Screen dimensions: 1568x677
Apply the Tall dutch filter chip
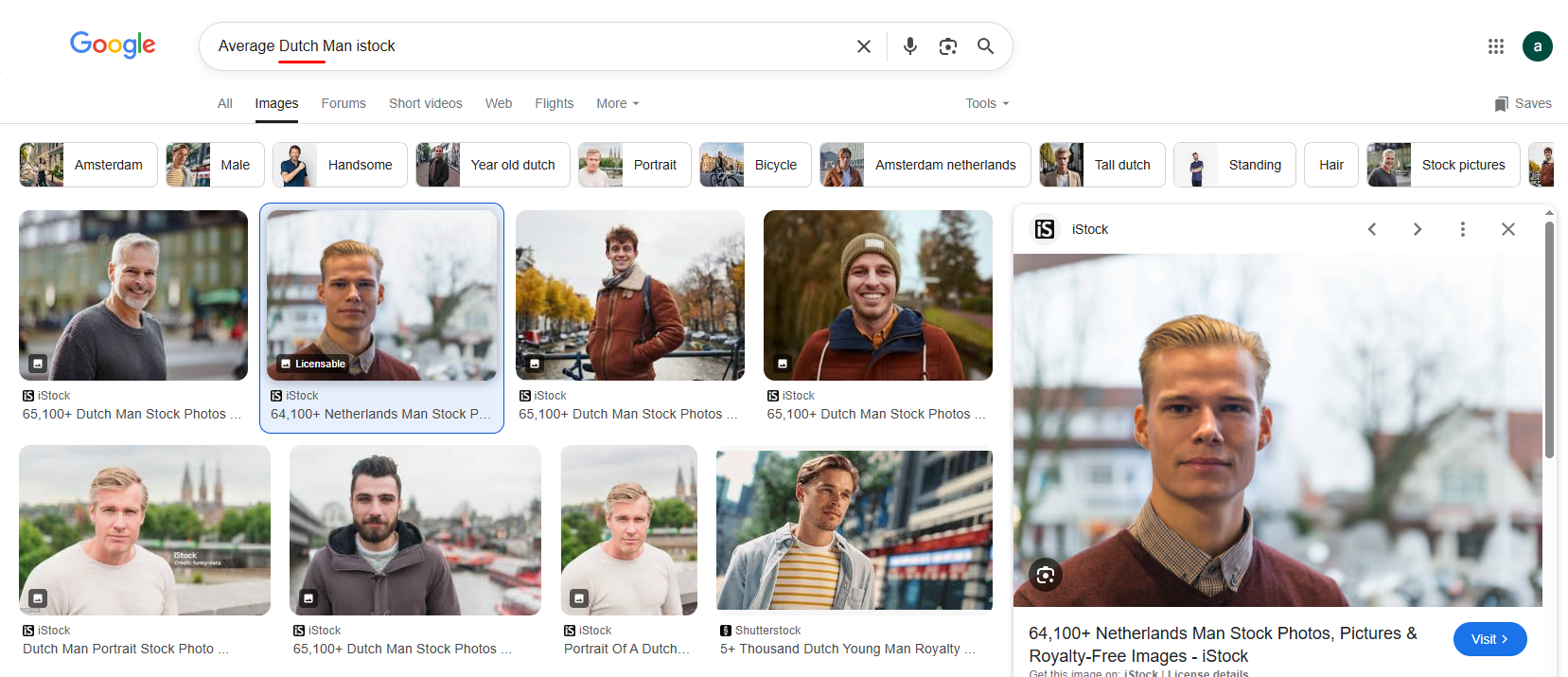click(1101, 165)
